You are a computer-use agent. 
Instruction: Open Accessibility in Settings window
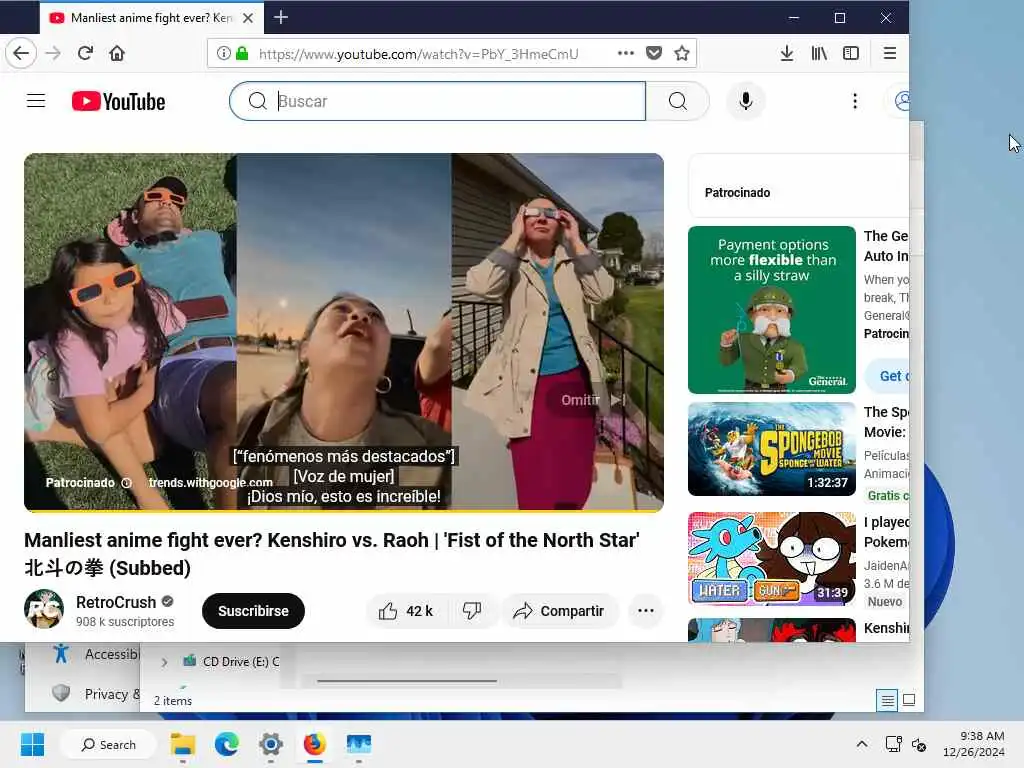(x=97, y=654)
